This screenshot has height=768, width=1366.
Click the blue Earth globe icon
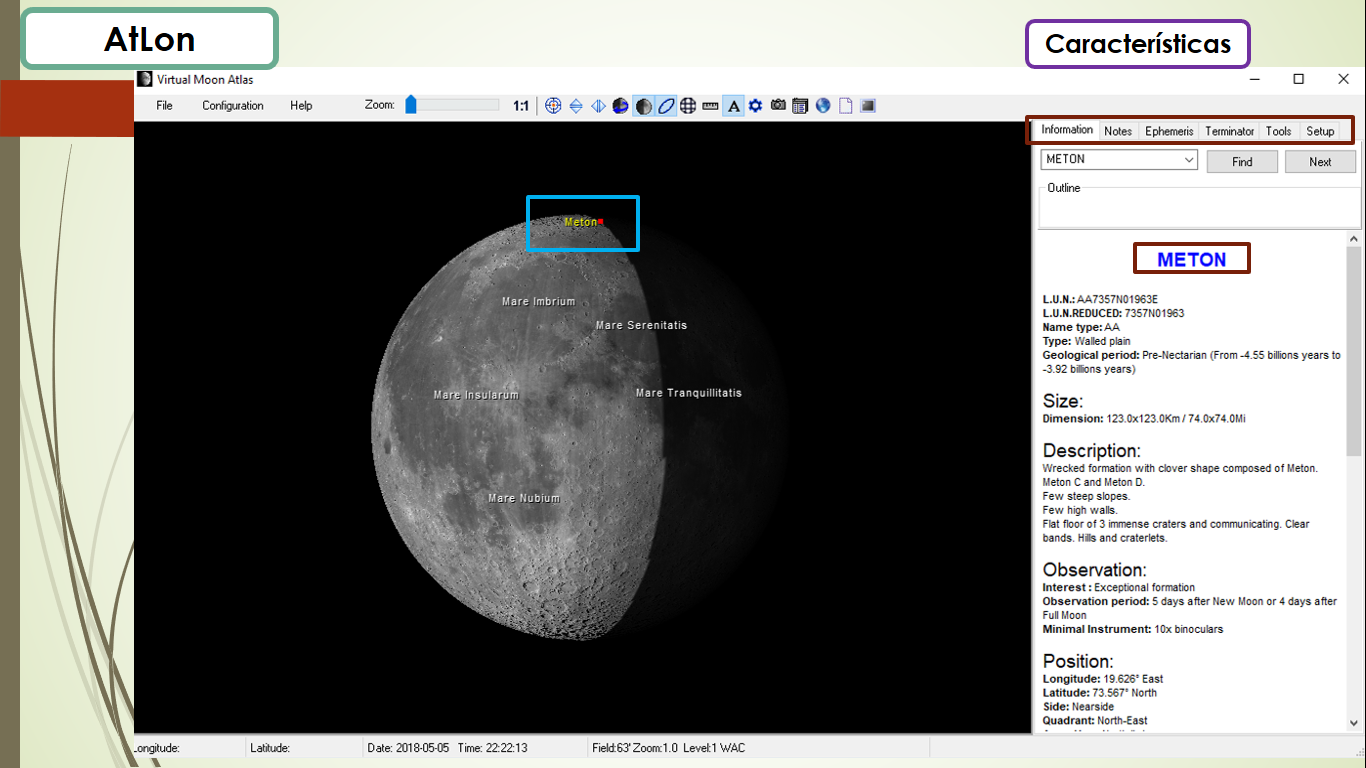point(823,106)
